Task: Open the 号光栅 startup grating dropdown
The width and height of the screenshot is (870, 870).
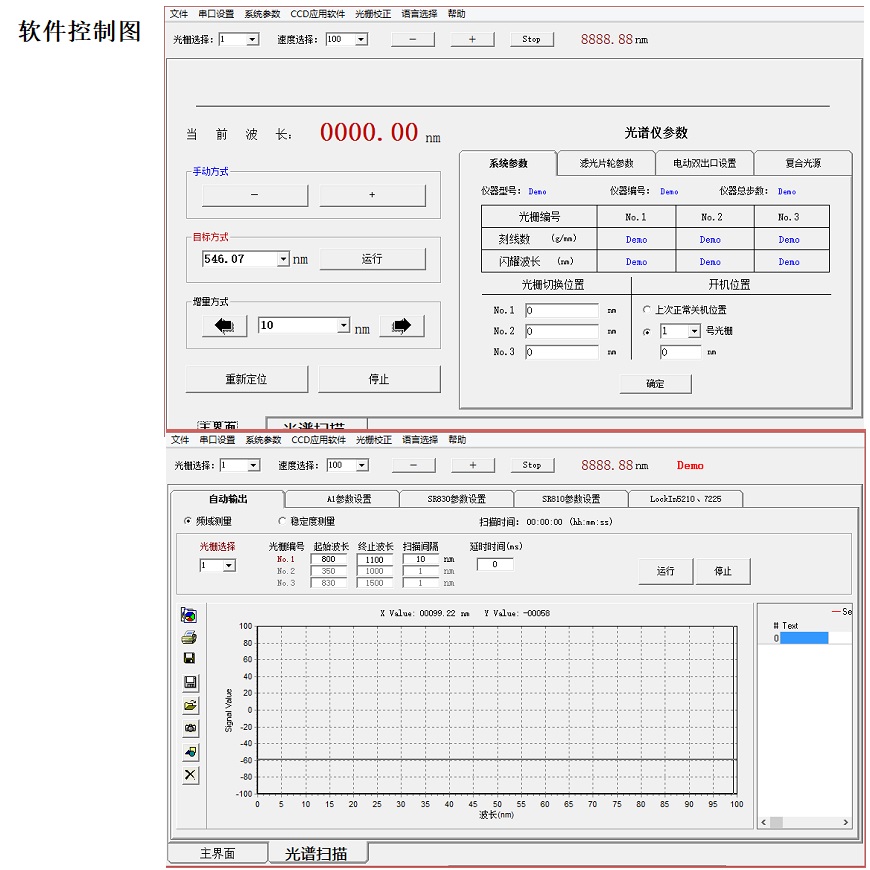Action: (x=694, y=331)
